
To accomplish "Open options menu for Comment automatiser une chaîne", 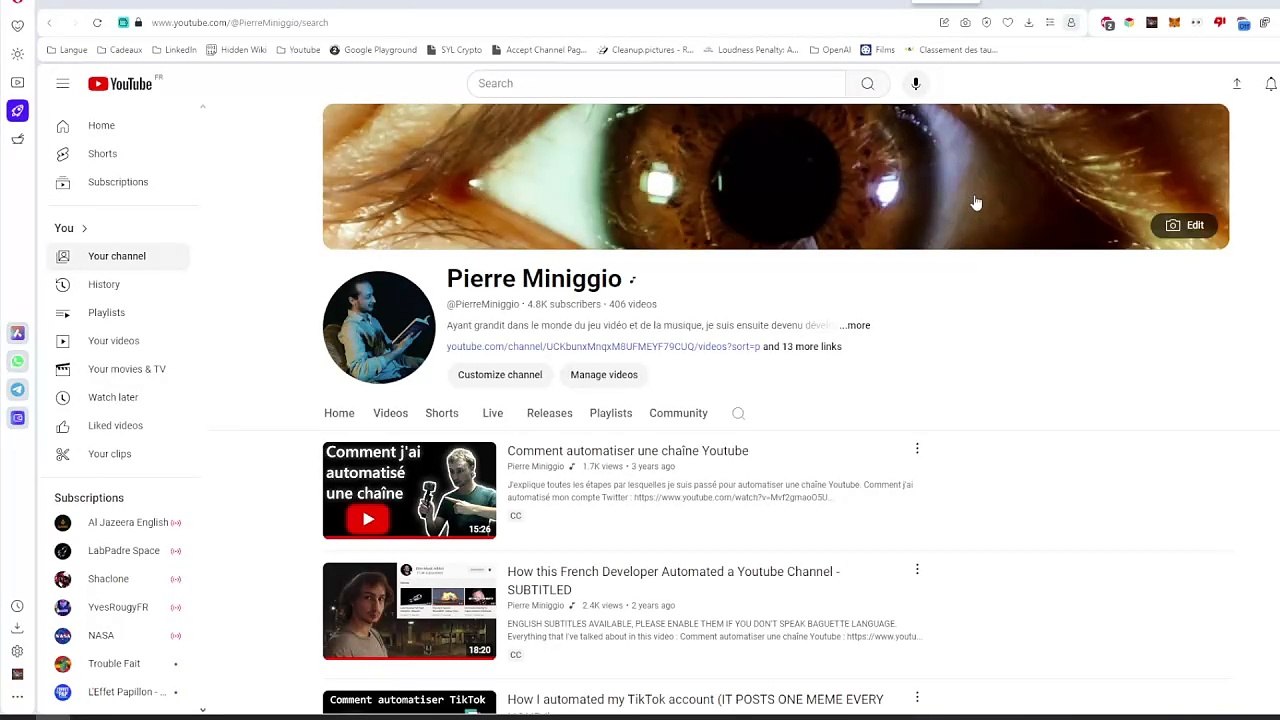I will (x=917, y=449).
